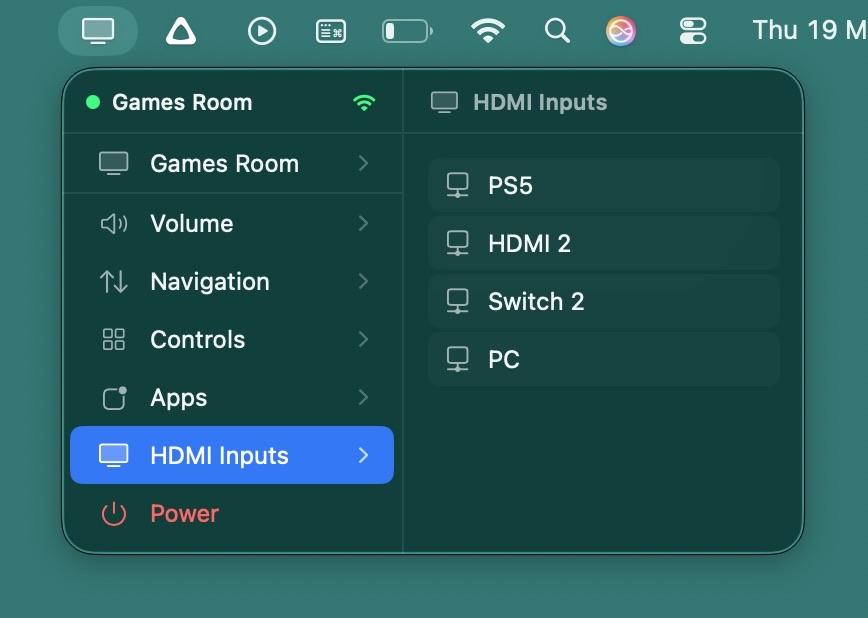
Task: Click the battery status icon
Action: [x=407, y=31]
